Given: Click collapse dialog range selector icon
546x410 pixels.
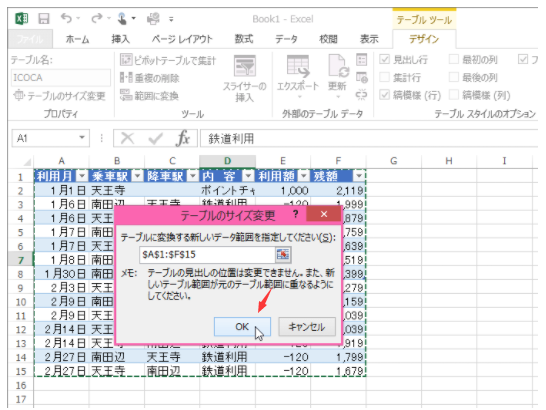Looking at the screenshot, I should click(283, 255).
